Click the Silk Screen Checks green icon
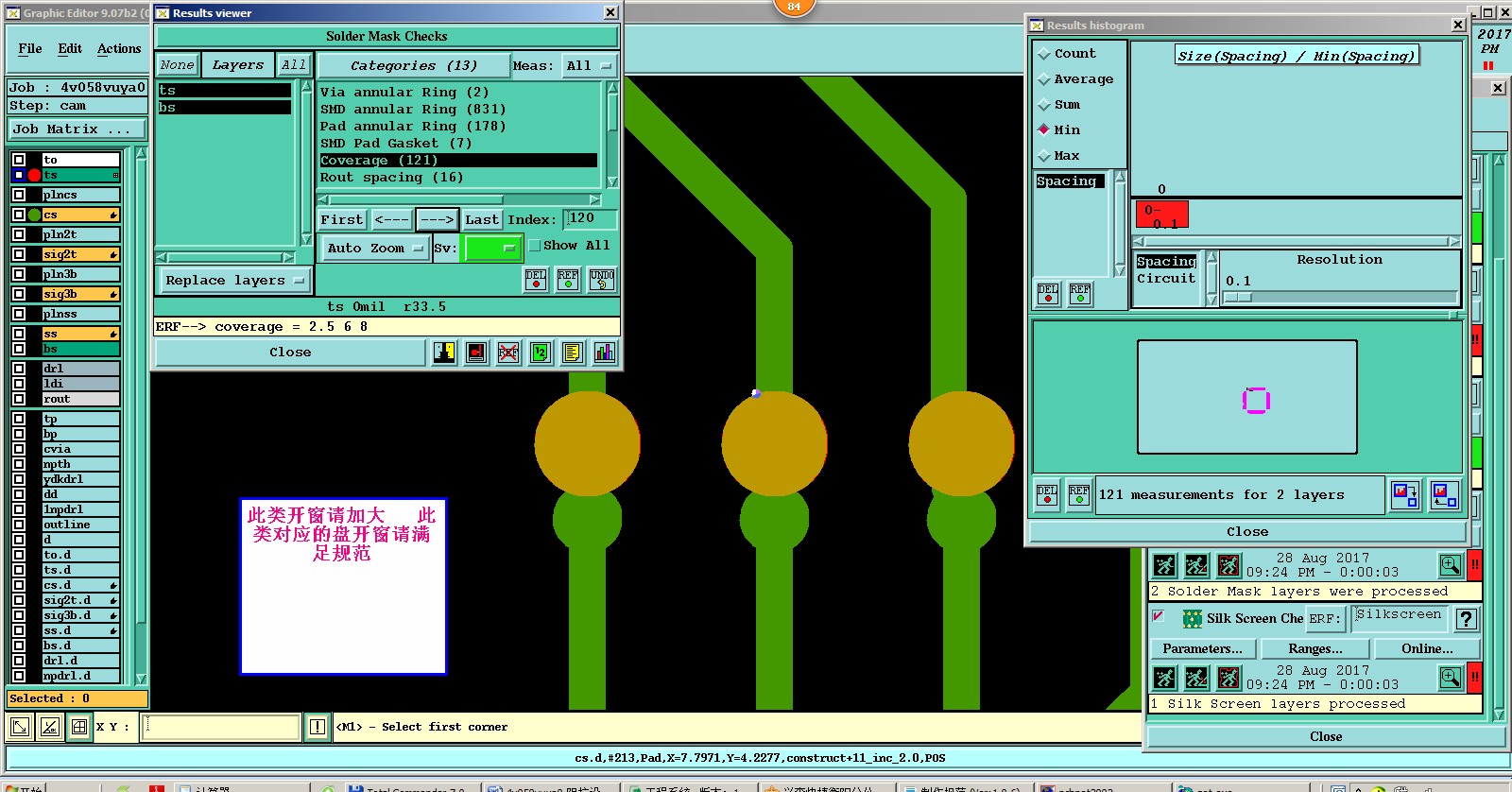 click(1192, 619)
